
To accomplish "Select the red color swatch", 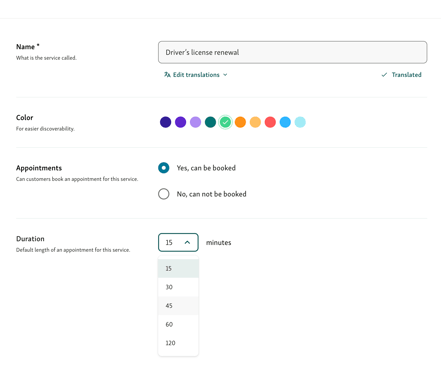I will coord(270,122).
